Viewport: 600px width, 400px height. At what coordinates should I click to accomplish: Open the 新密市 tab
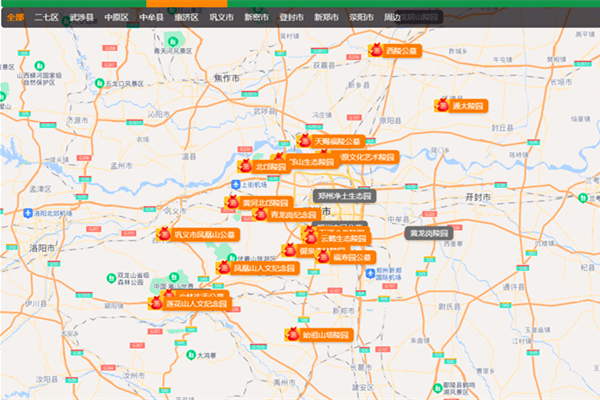pyautogui.click(x=256, y=17)
